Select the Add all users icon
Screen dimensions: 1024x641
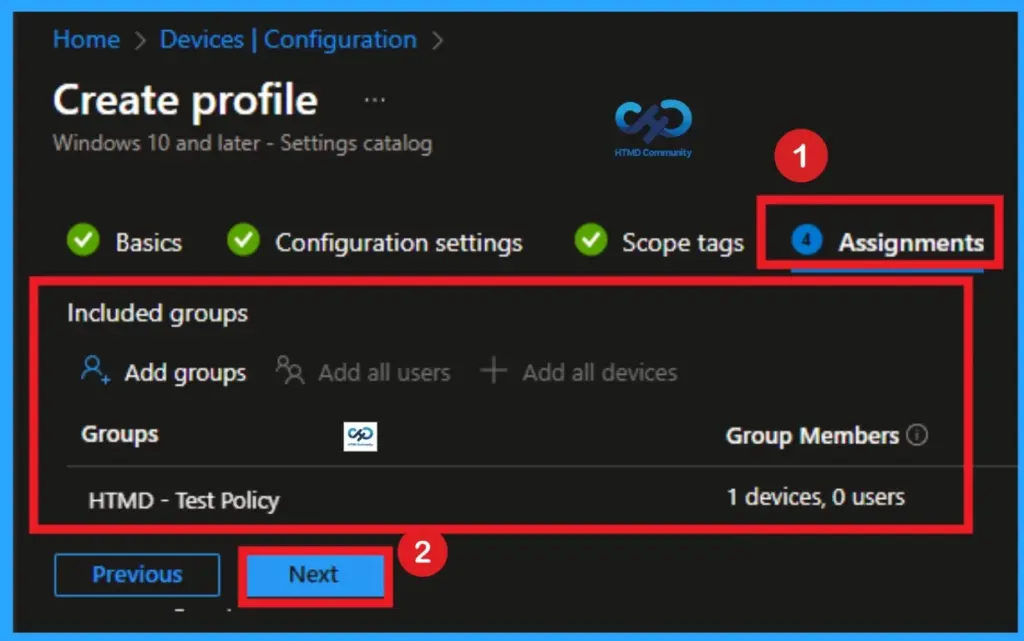point(289,371)
